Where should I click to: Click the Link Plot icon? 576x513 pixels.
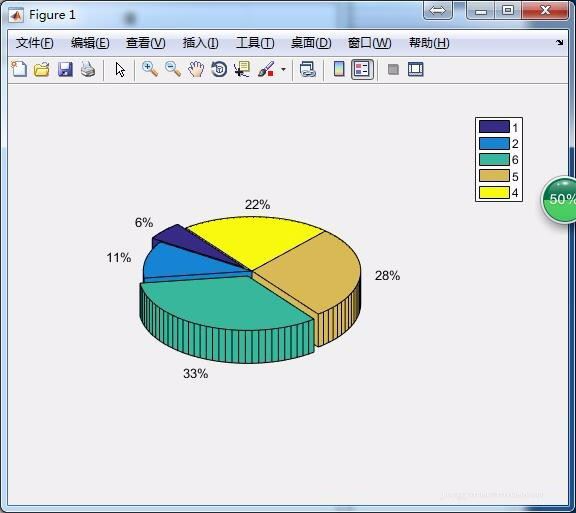(x=307, y=69)
